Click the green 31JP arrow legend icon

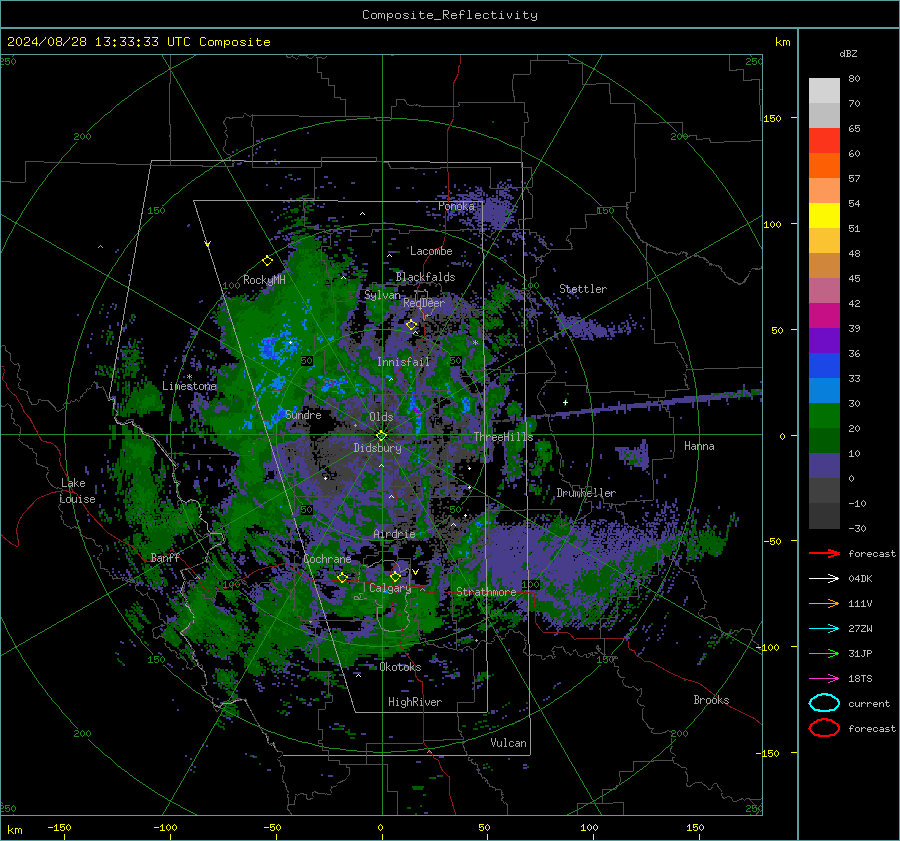(x=824, y=653)
